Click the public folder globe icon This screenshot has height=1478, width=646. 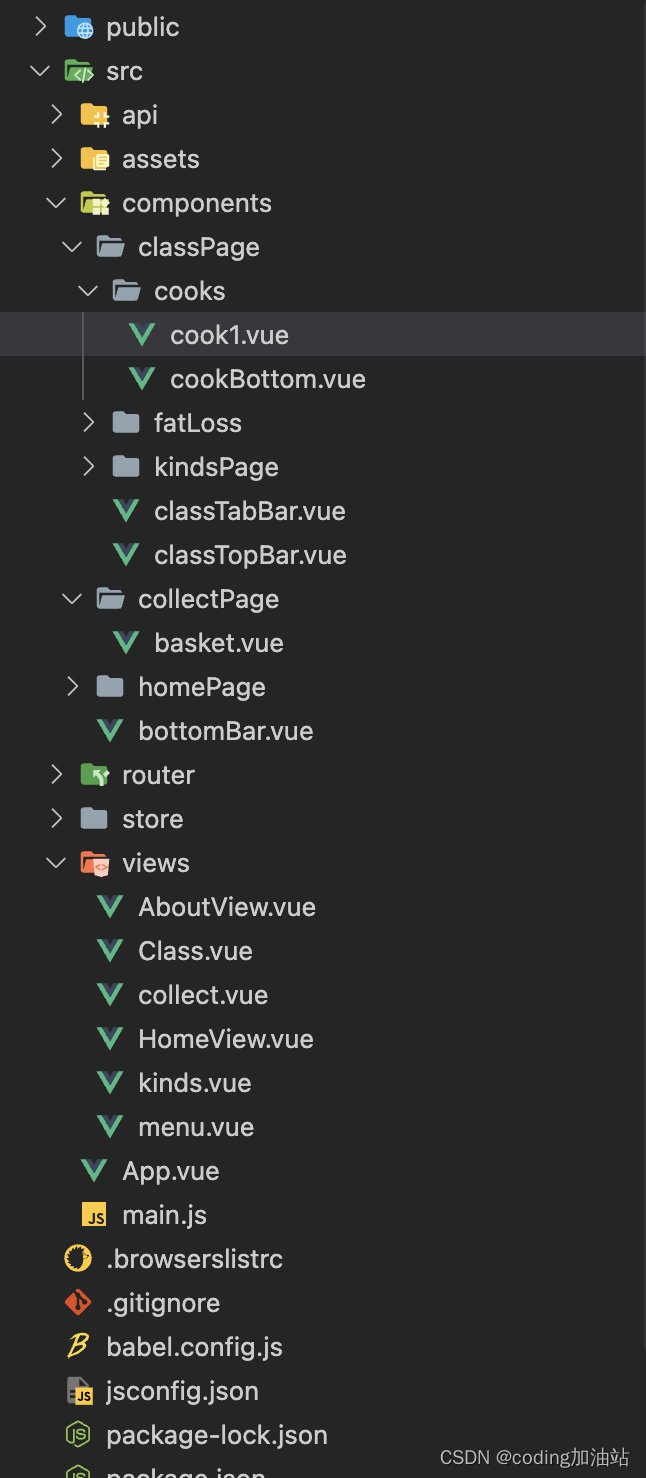click(78, 27)
